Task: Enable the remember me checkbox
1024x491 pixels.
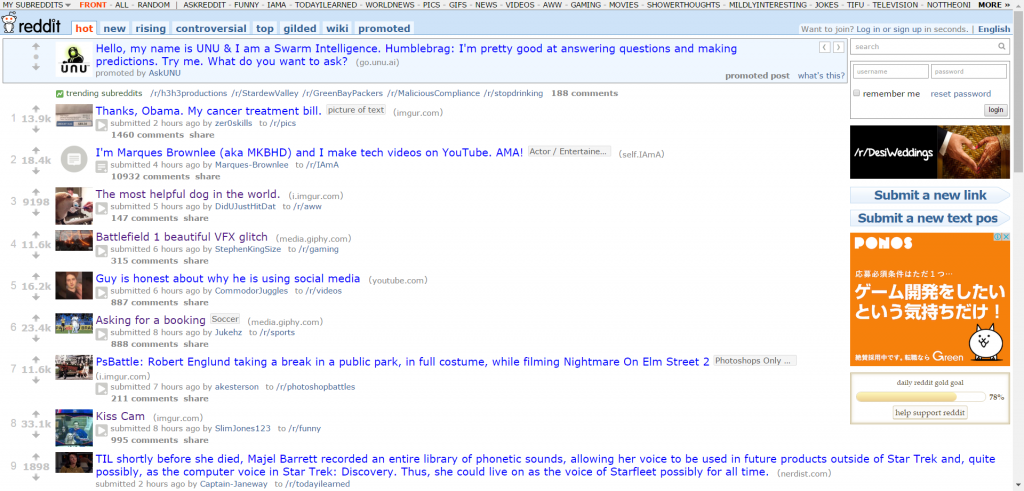Action: 857,93
